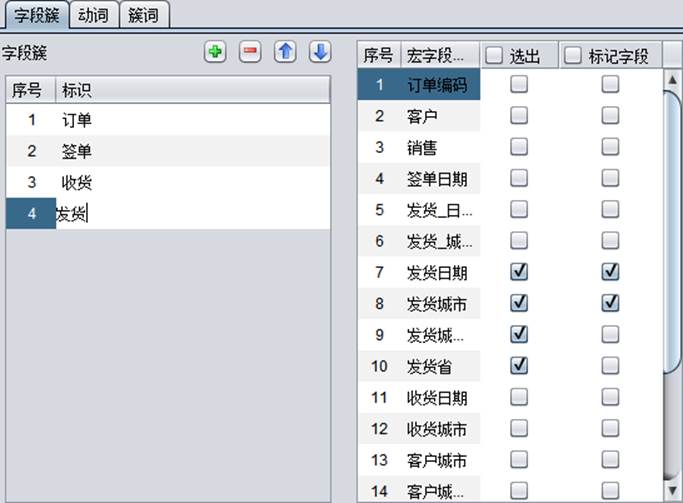The image size is (683, 503).
Task: Click the scrollbar up arrow on the right table
Action: click(x=673, y=79)
